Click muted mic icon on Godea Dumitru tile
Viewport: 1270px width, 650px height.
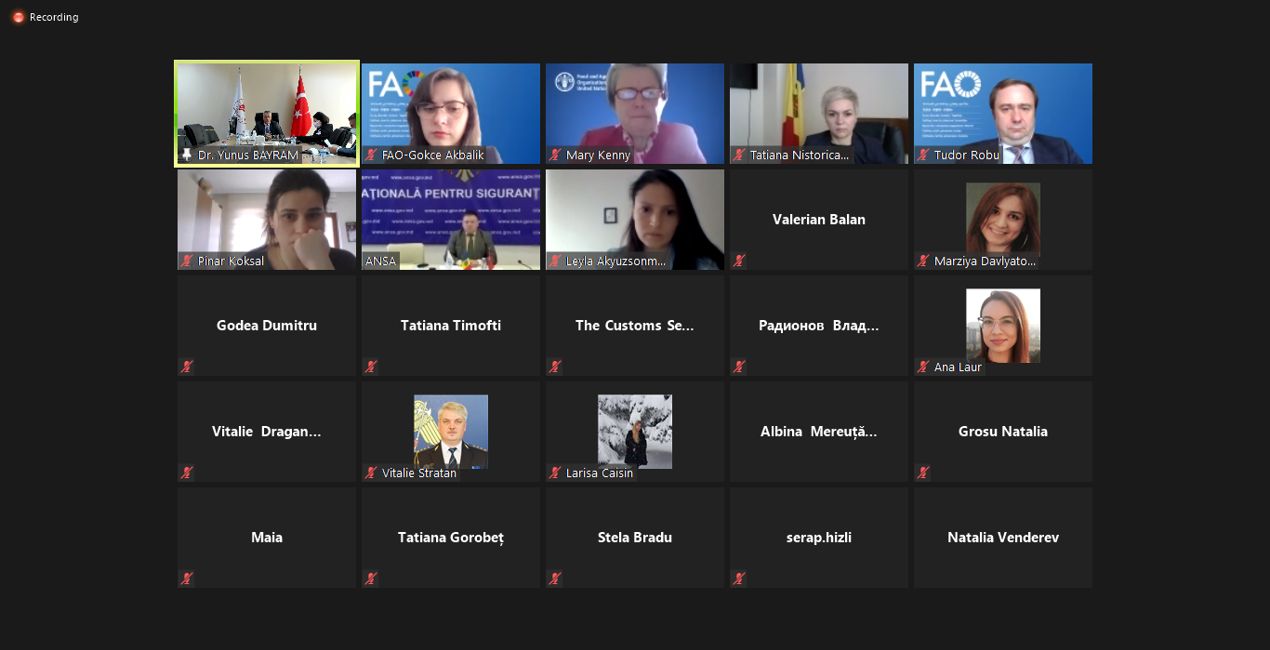coord(187,367)
